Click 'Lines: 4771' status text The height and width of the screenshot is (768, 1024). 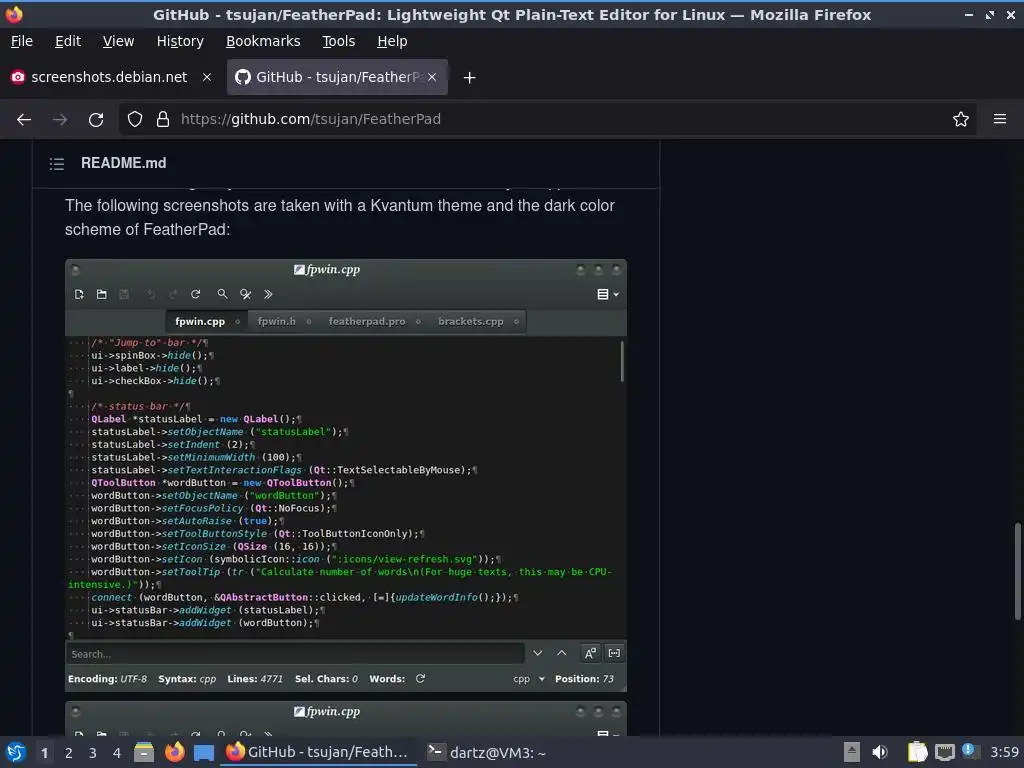pos(255,679)
